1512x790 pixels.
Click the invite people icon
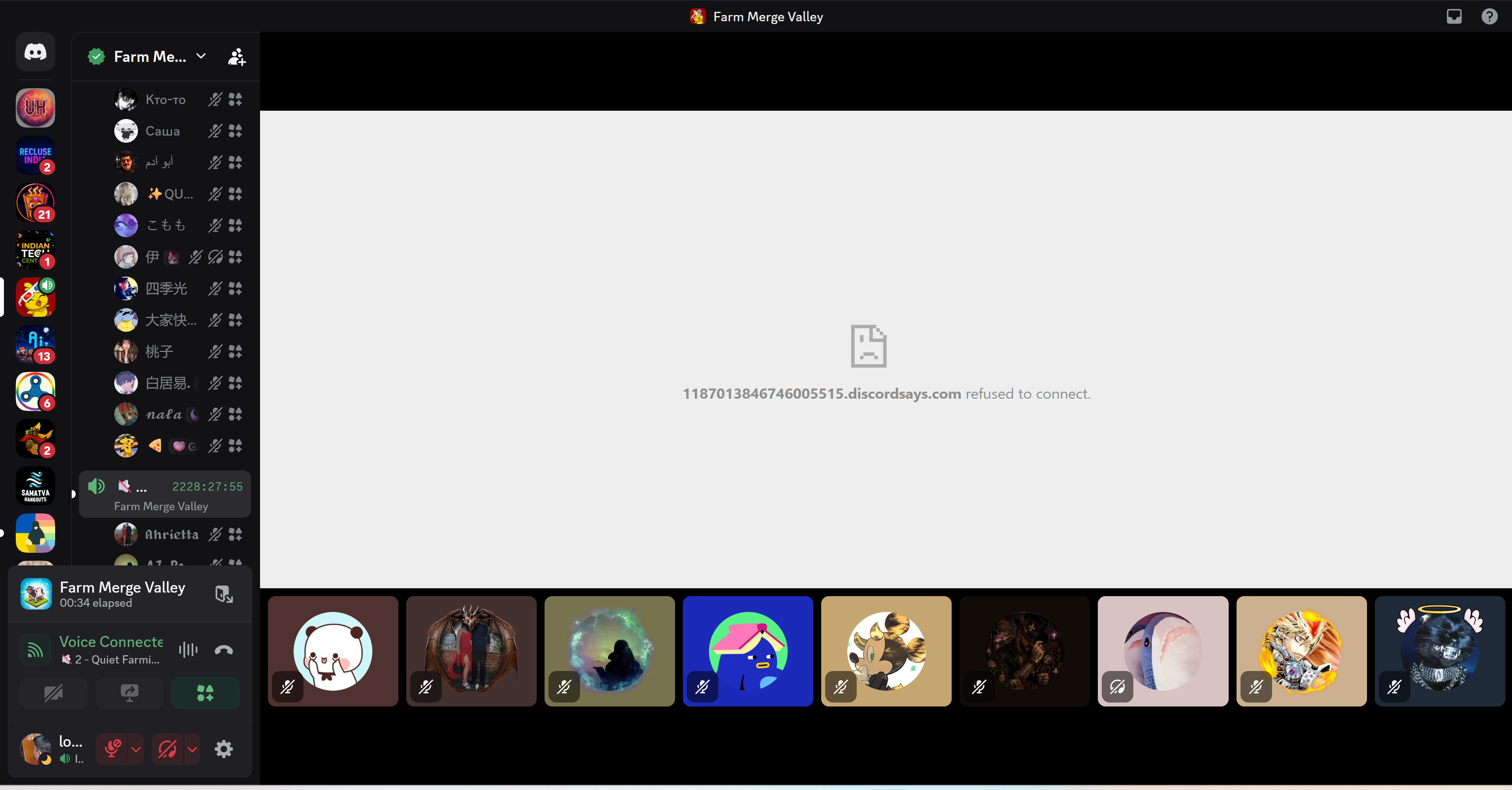pos(236,57)
